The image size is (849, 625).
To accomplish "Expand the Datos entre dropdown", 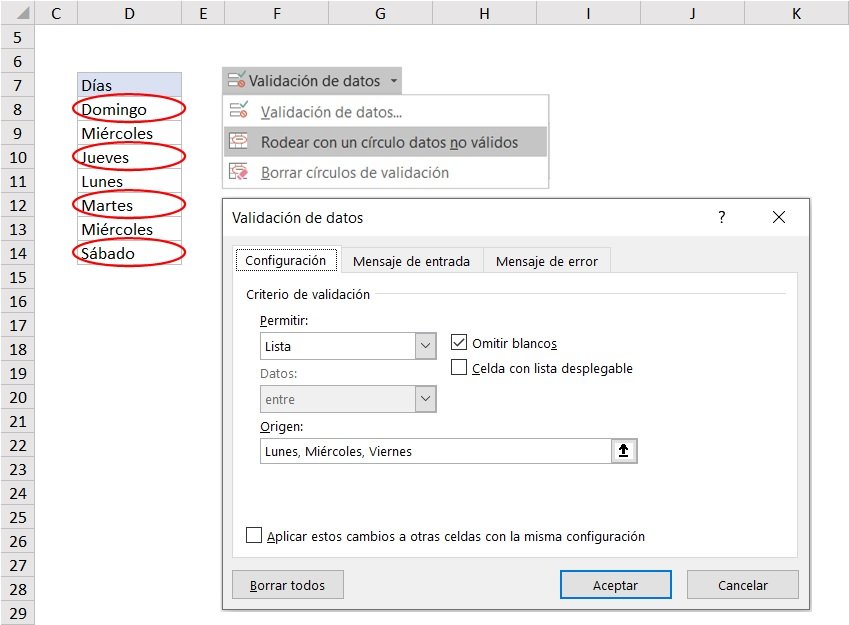I will pos(424,399).
